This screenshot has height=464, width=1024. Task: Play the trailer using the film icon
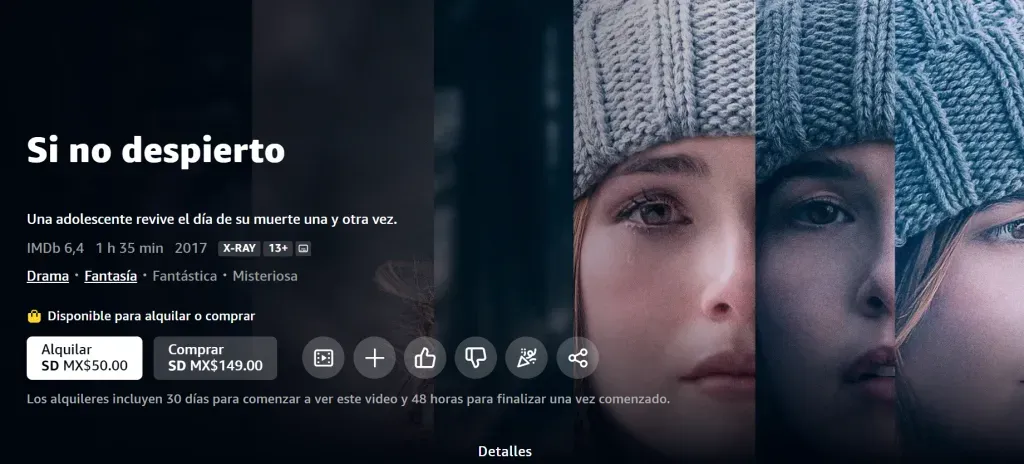click(x=323, y=358)
